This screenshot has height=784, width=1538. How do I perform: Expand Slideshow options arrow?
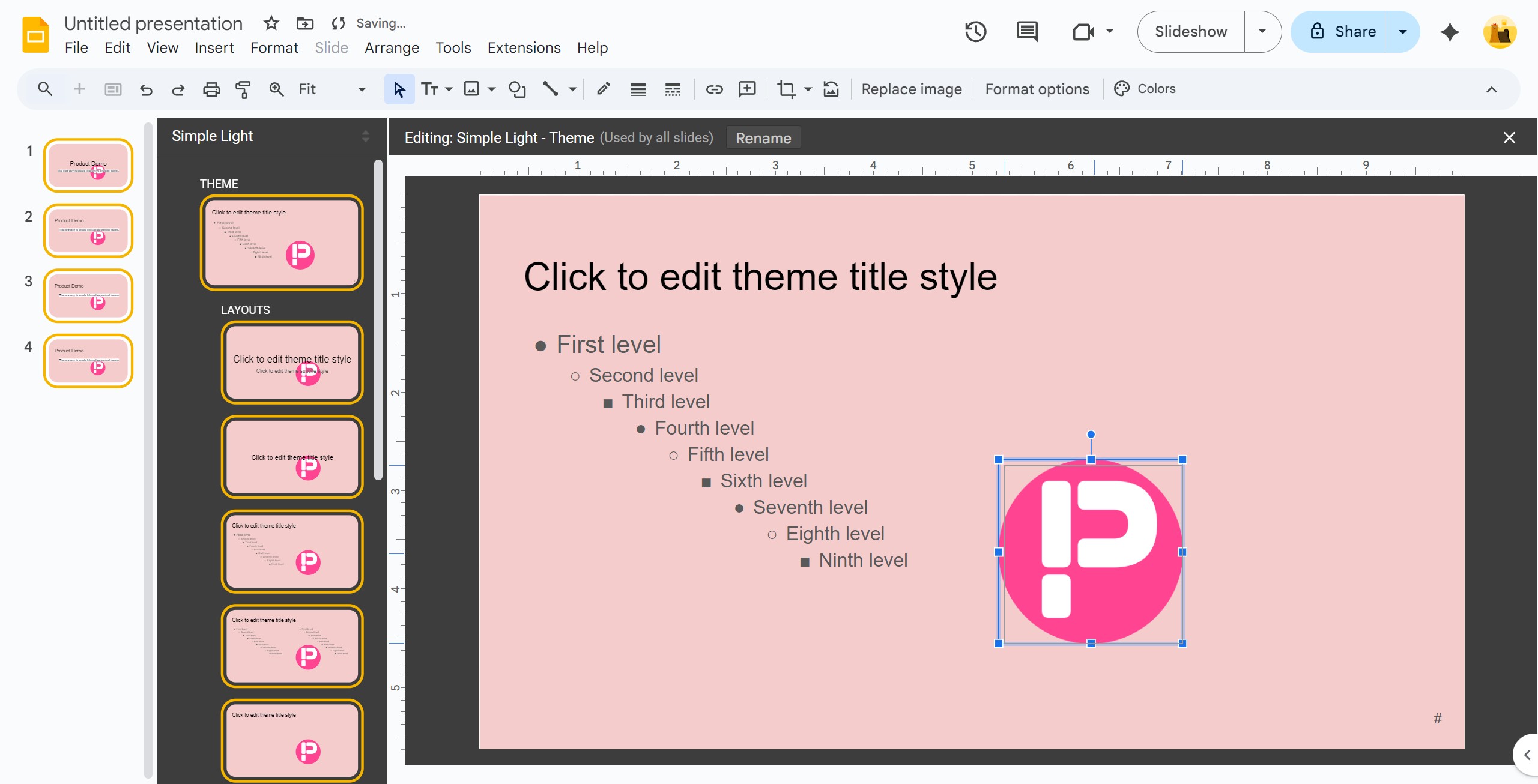1262,31
